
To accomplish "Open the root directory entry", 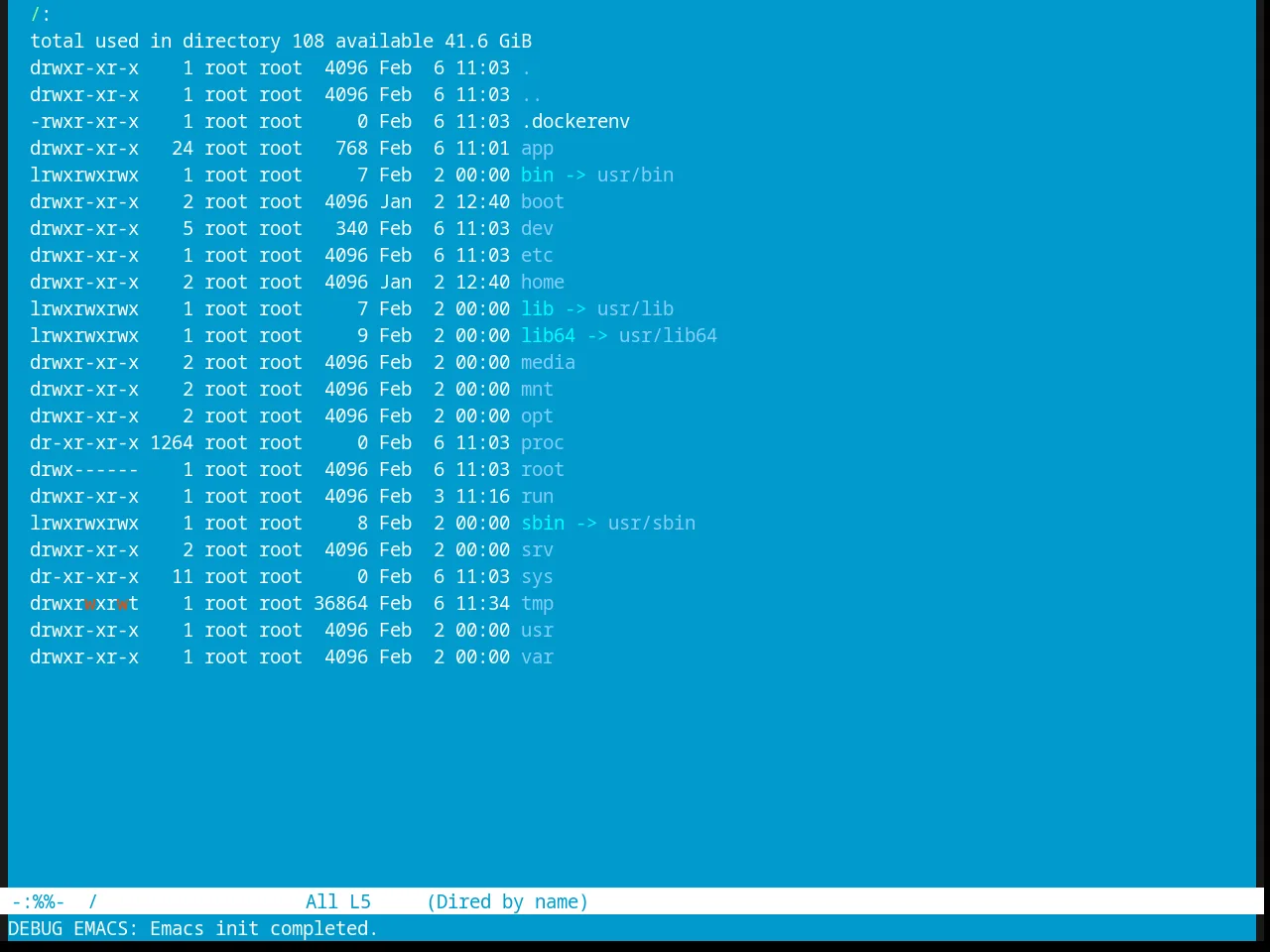I will [x=543, y=469].
